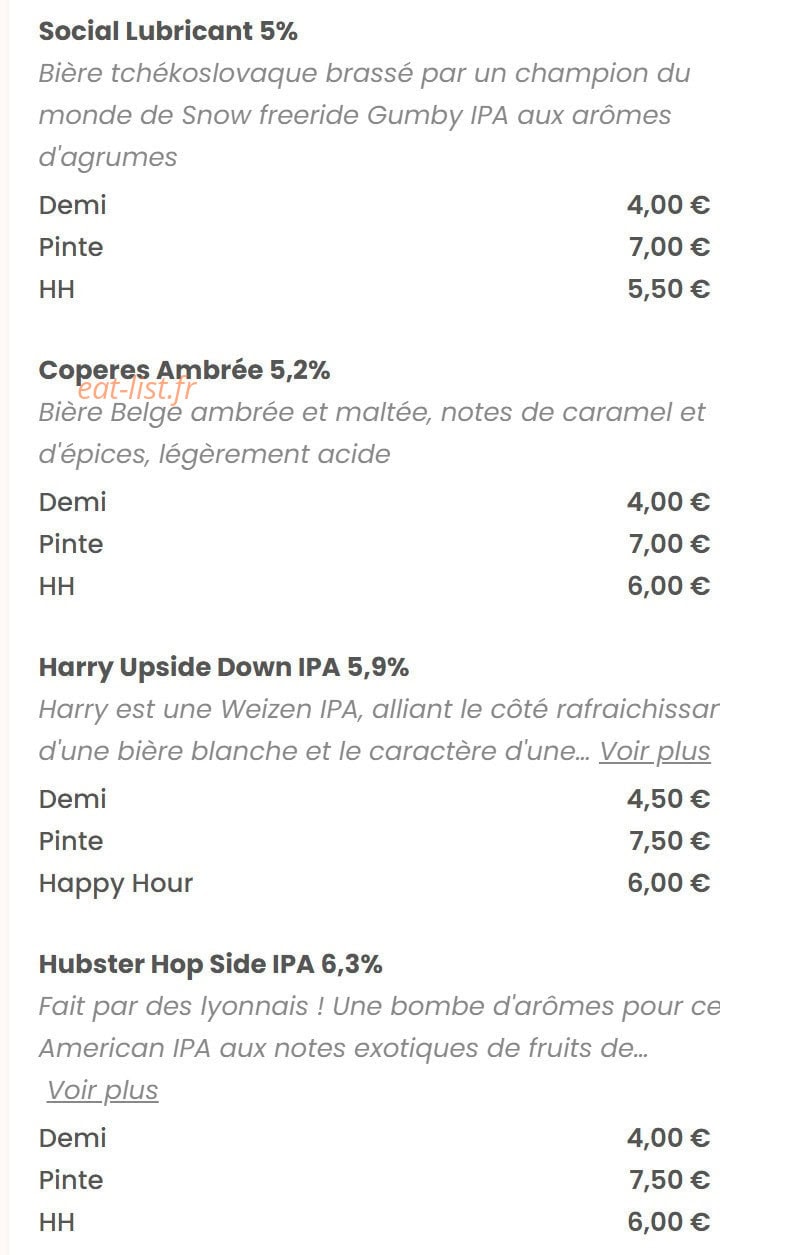The image size is (801, 1255).
Task: Select the Happy Hour row for Harry IPA
Action: click(x=374, y=883)
